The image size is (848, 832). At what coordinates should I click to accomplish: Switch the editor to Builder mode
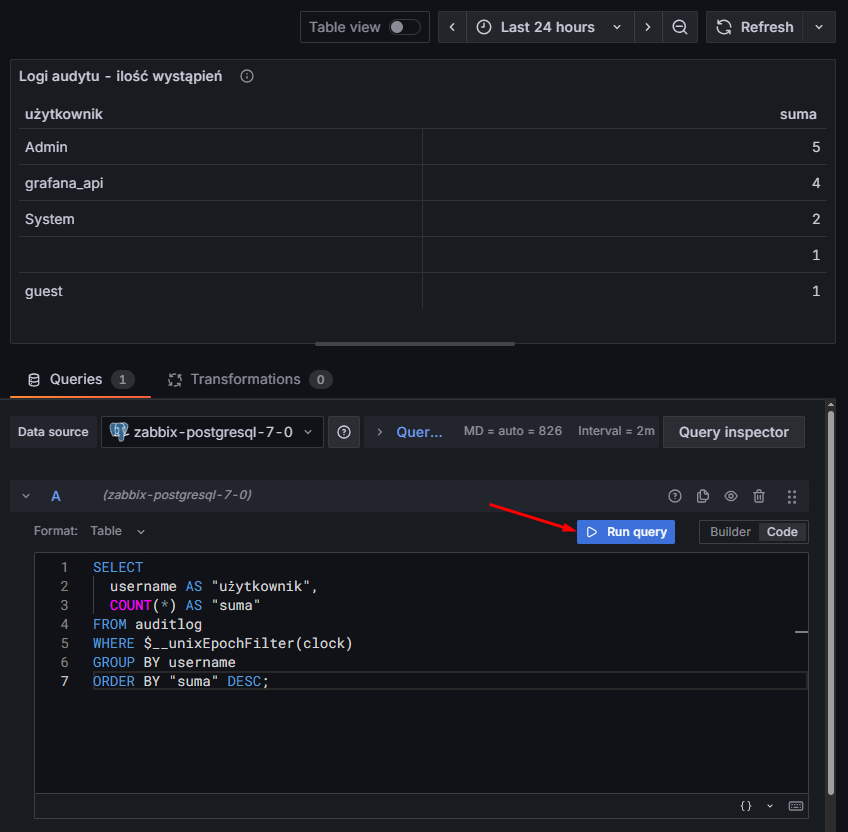click(x=730, y=532)
